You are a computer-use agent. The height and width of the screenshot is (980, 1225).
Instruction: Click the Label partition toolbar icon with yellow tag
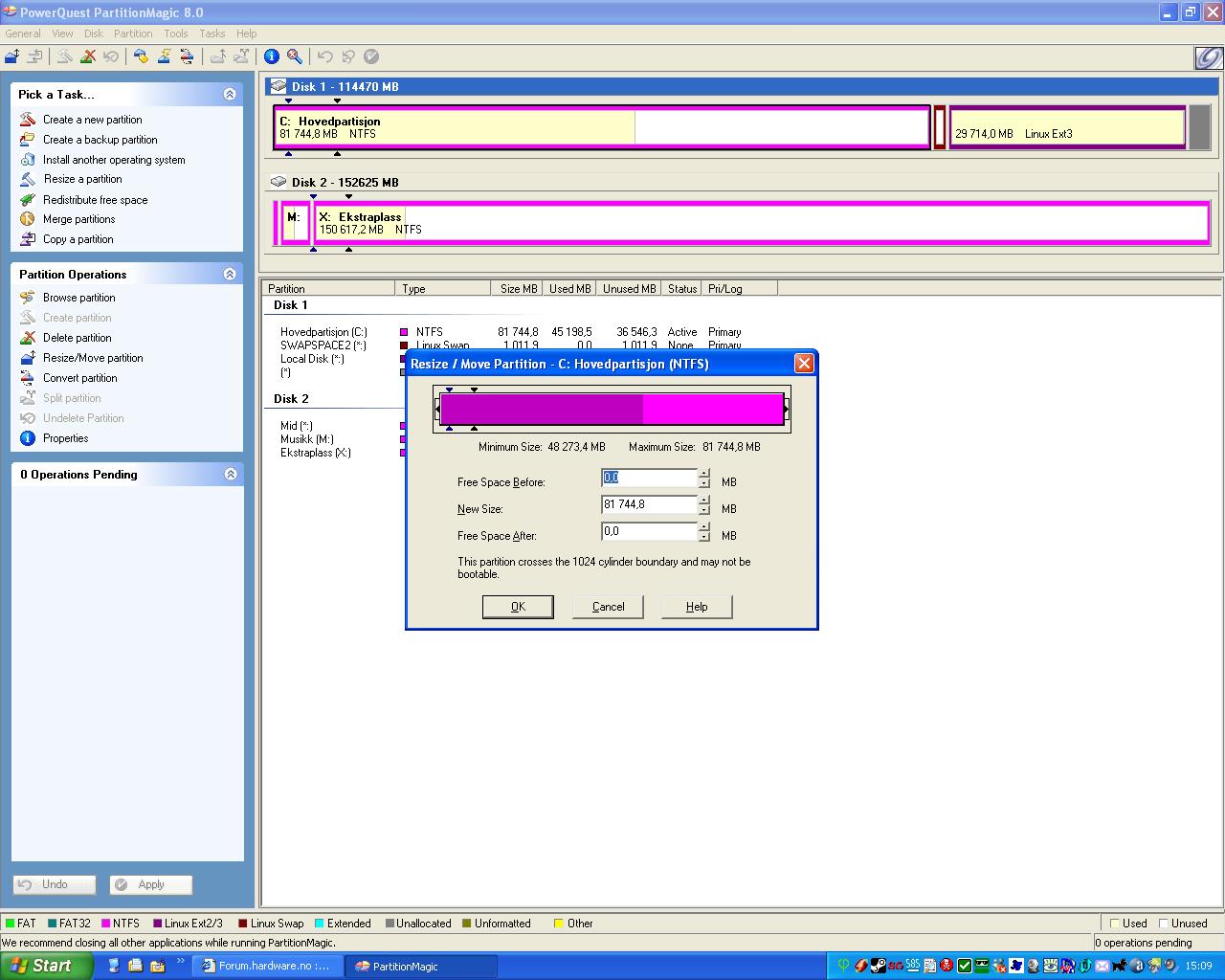141,56
